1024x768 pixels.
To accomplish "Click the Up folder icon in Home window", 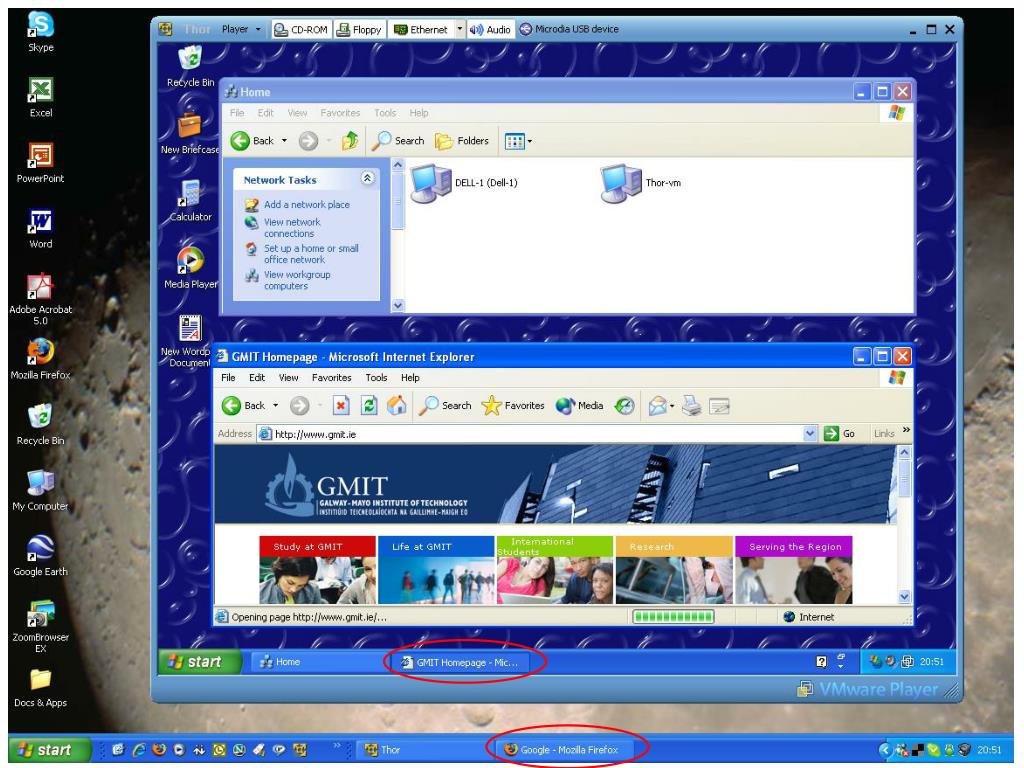I will pos(351,140).
